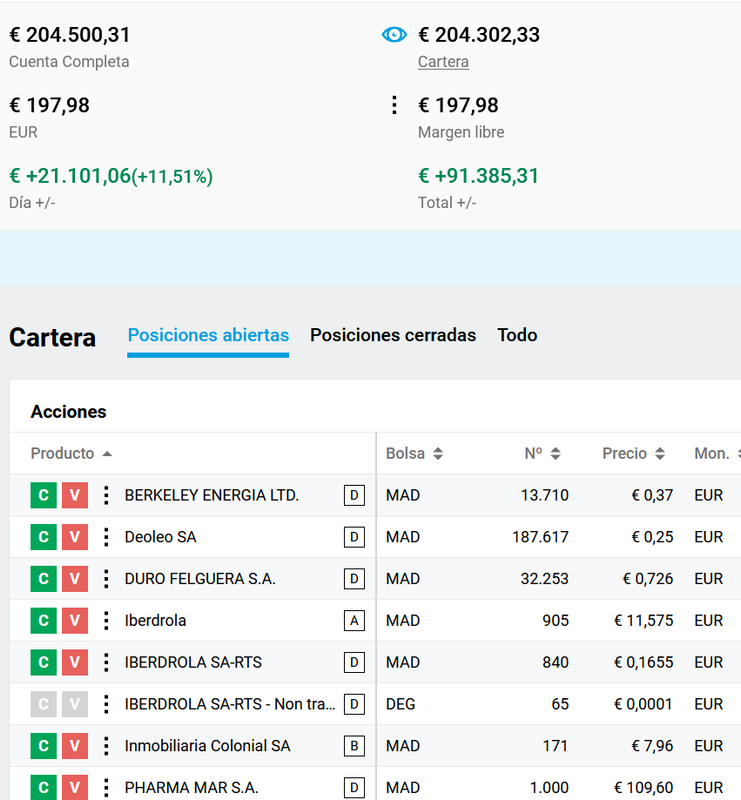Select the Total +/- value € +91.385,31
The height and width of the screenshot is (800, 741).
click(x=478, y=176)
